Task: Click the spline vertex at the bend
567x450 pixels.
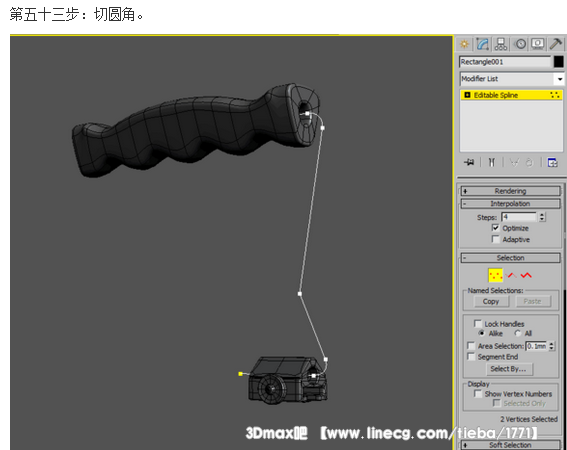Action: 300,294
